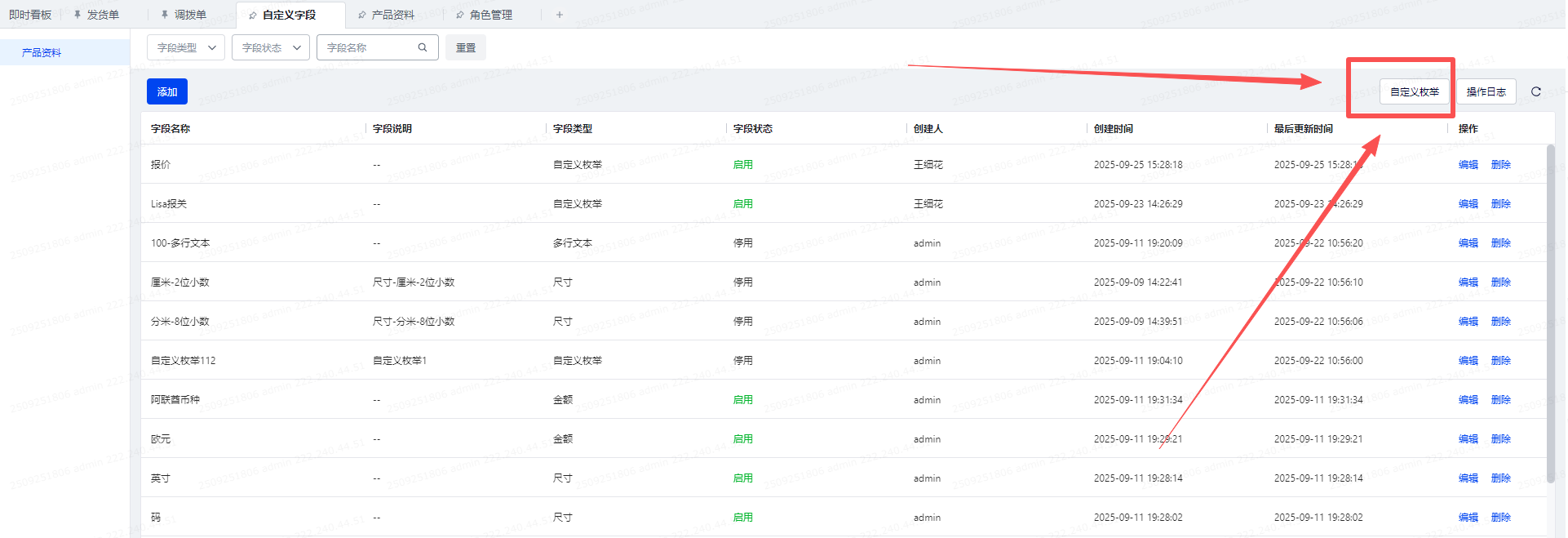The image size is (1568, 538).
Task: Delete the 100-多行文本 row
Action: coord(1501,242)
